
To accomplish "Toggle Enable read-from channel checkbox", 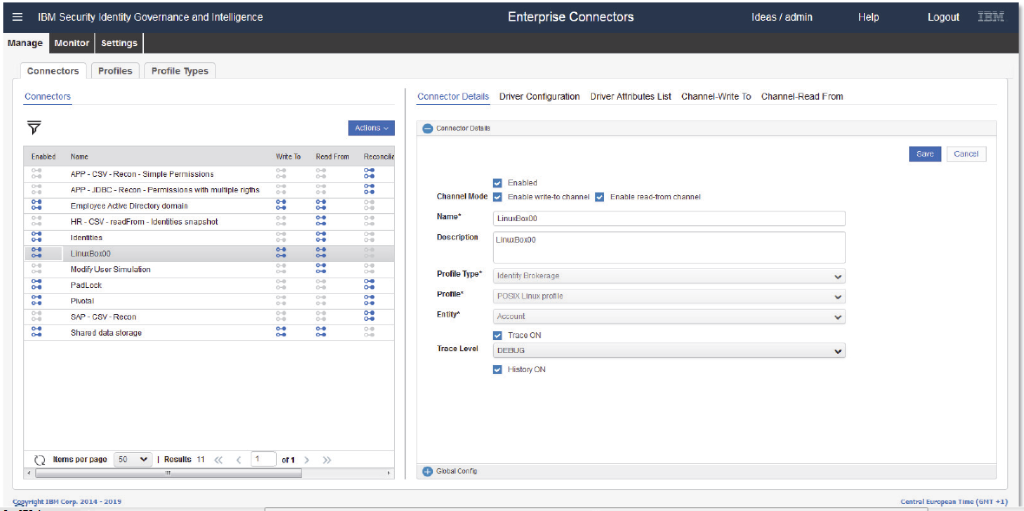I will click(600, 197).
